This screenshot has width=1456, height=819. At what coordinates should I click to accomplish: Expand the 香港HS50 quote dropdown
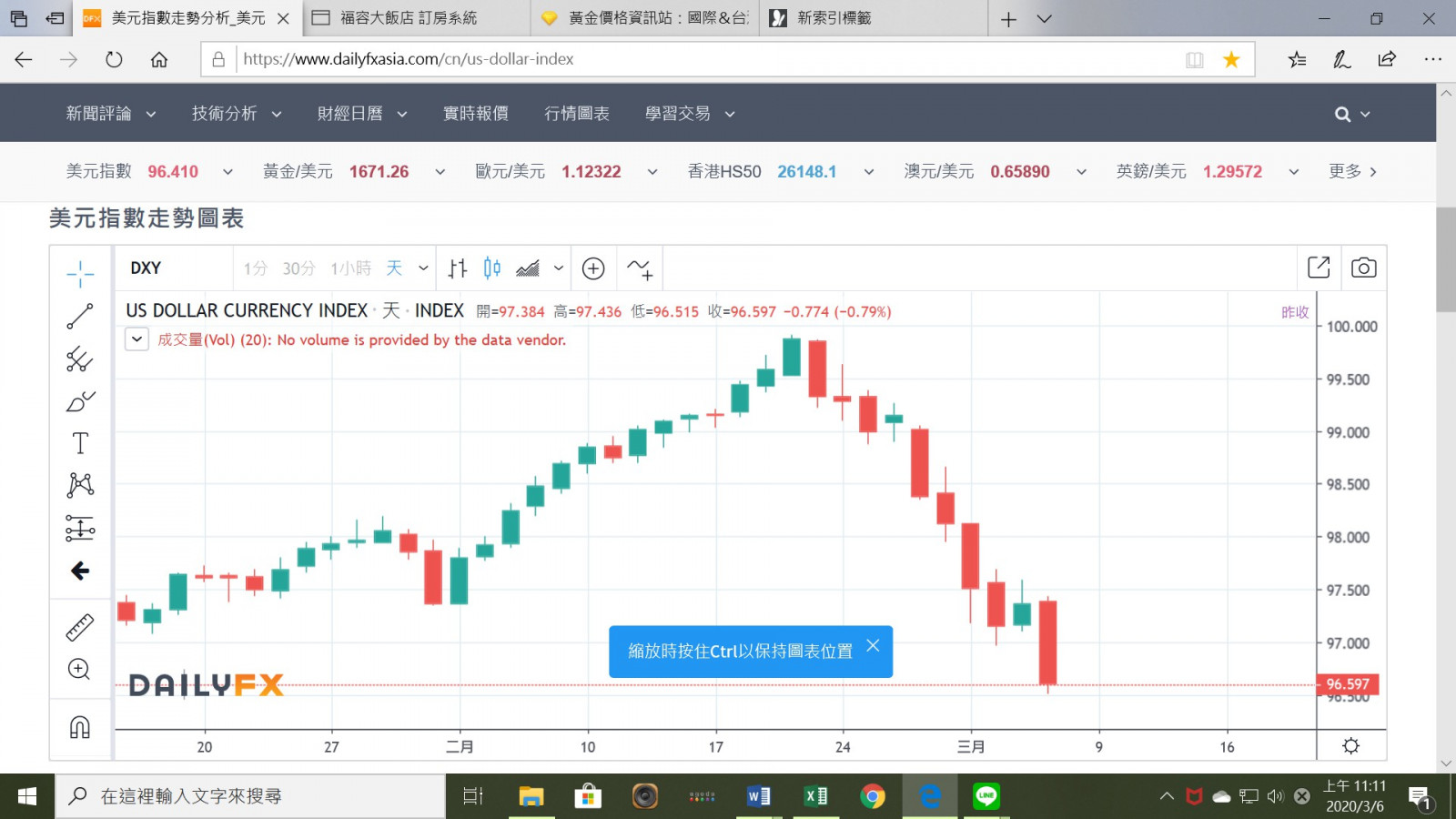click(x=869, y=172)
